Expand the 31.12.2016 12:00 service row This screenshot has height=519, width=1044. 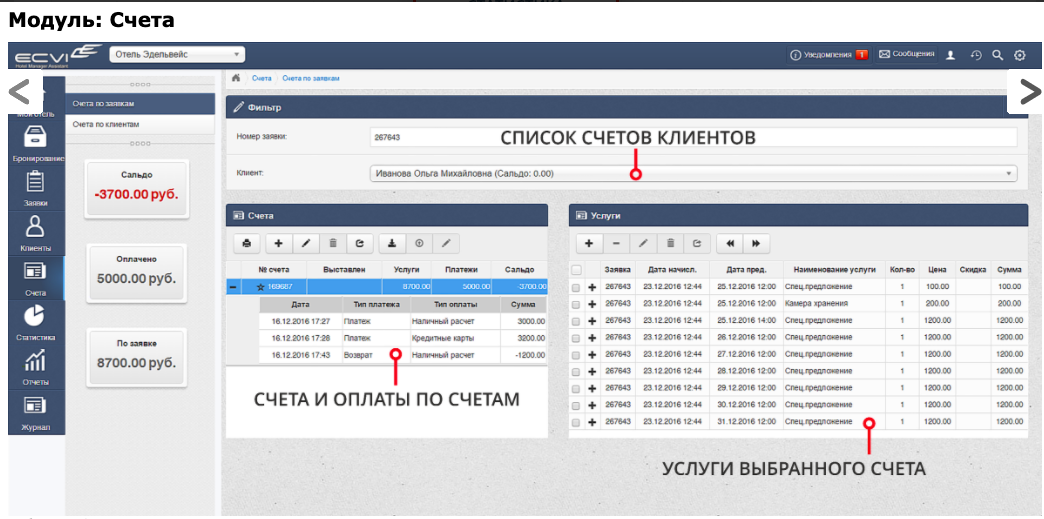click(x=593, y=422)
